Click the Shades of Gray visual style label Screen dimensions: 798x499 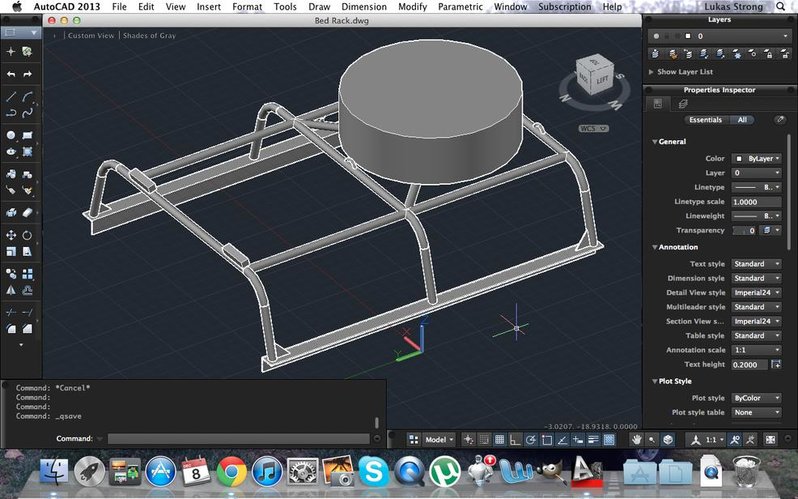tap(149, 36)
